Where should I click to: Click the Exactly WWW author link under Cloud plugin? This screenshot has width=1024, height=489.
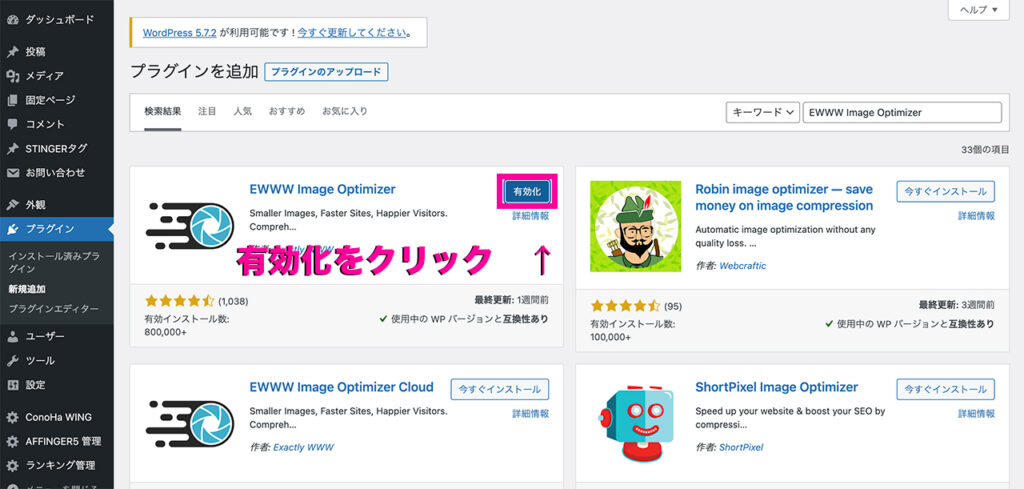[x=303, y=447]
